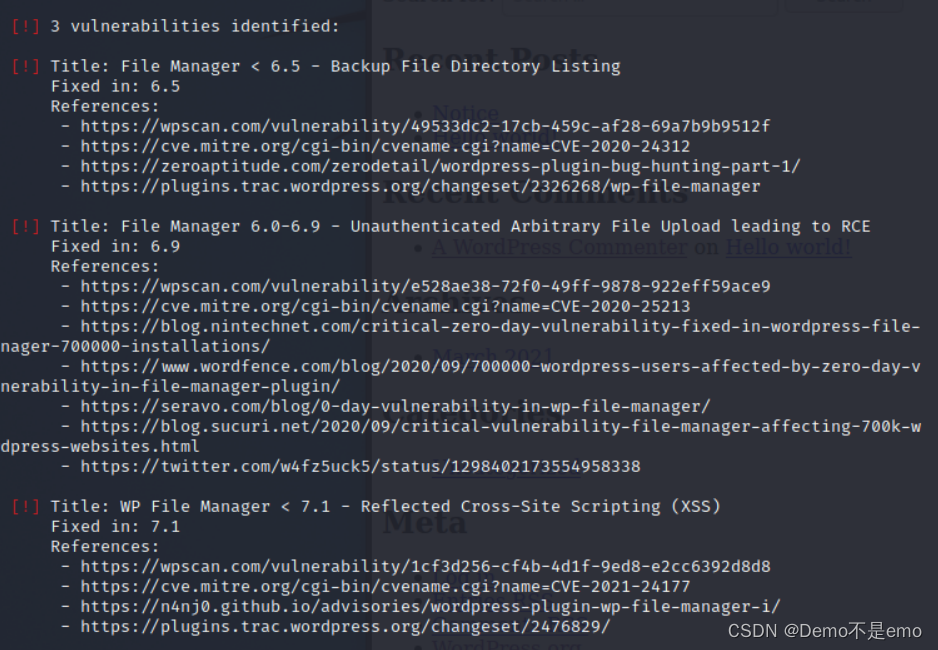Open the CVE-2021-24177 mitre link

coord(385,587)
